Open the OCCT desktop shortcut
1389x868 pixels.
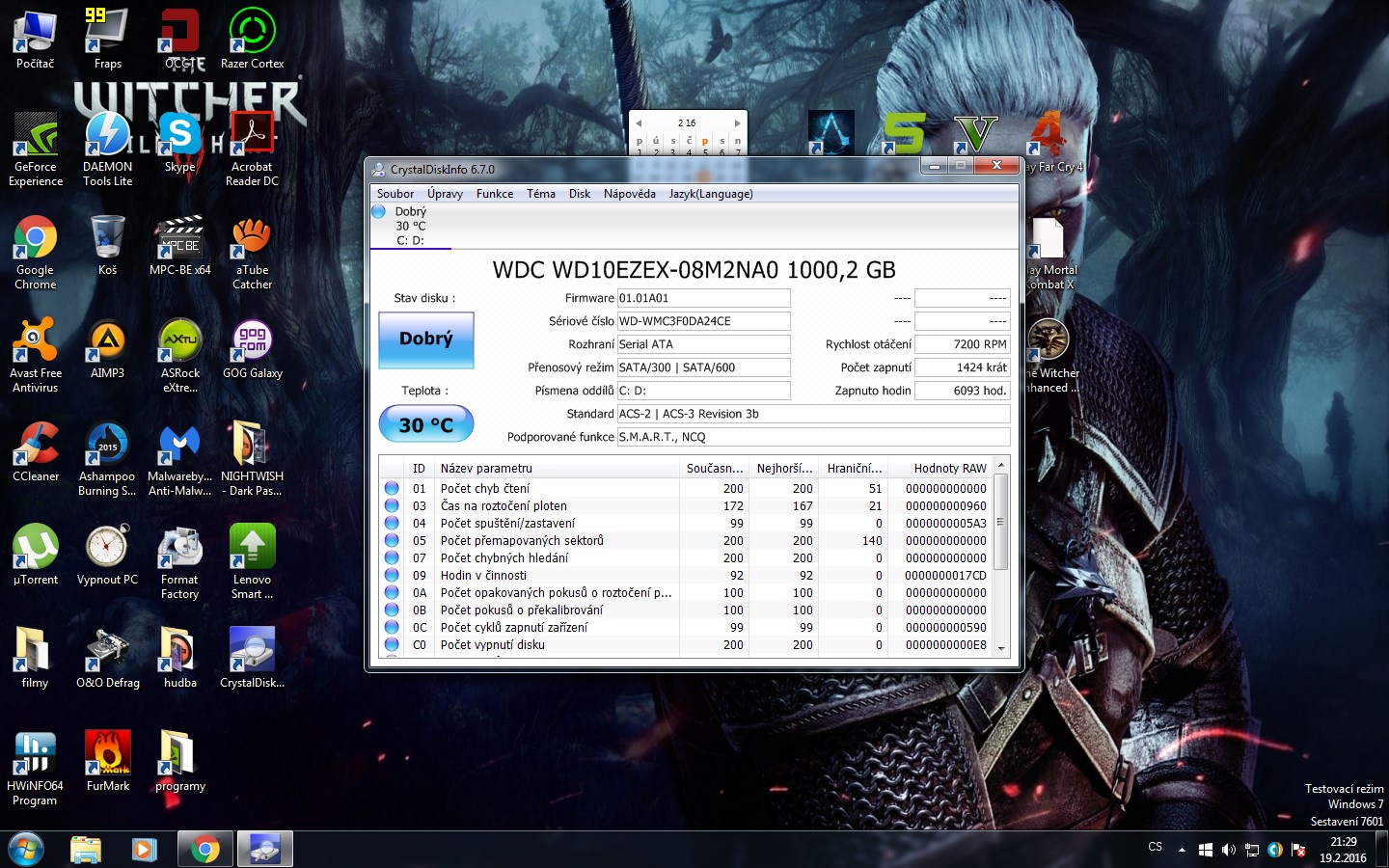(x=180, y=40)
